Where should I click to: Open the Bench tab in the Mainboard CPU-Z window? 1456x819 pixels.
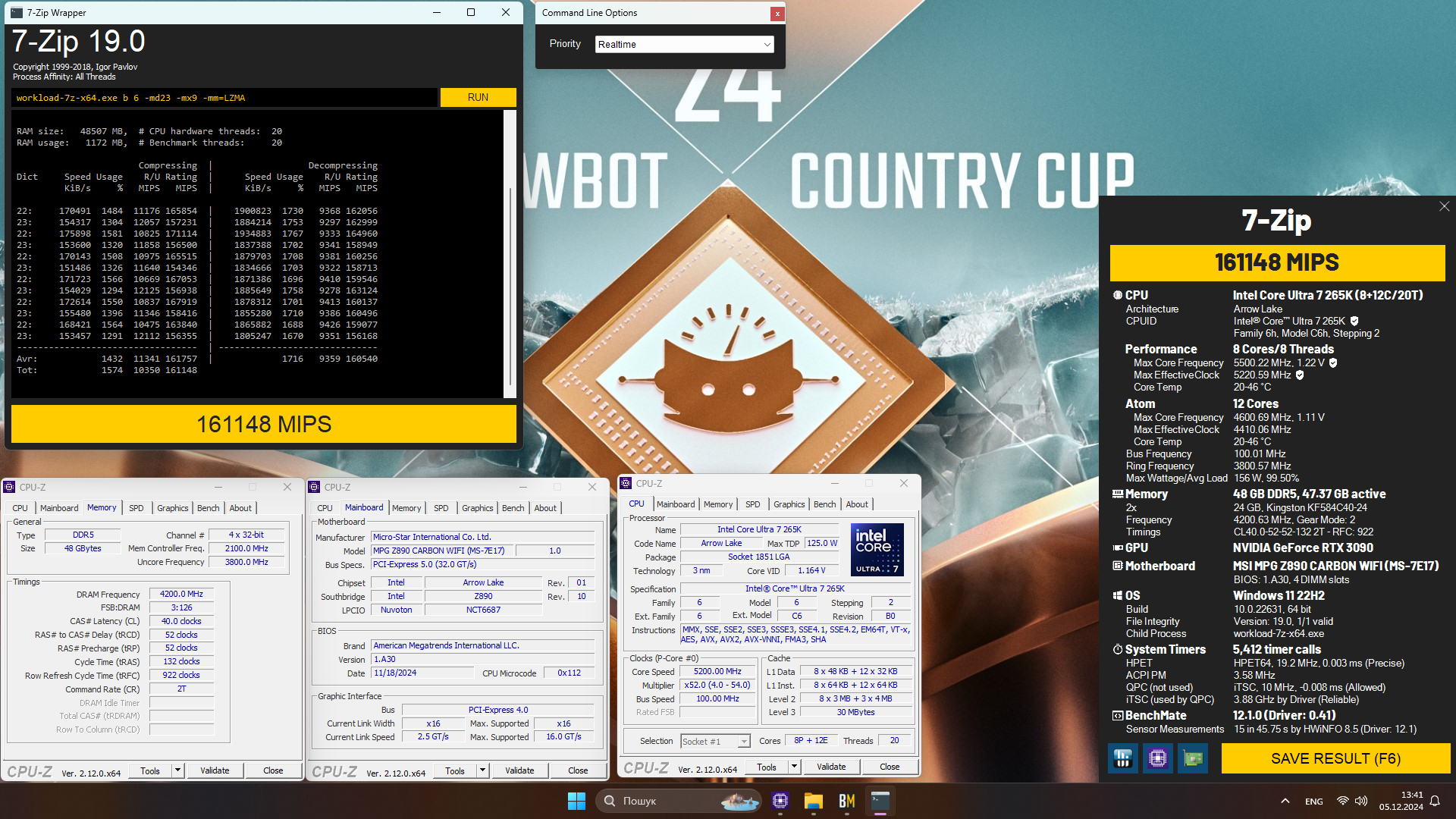(x=513, y=508)
